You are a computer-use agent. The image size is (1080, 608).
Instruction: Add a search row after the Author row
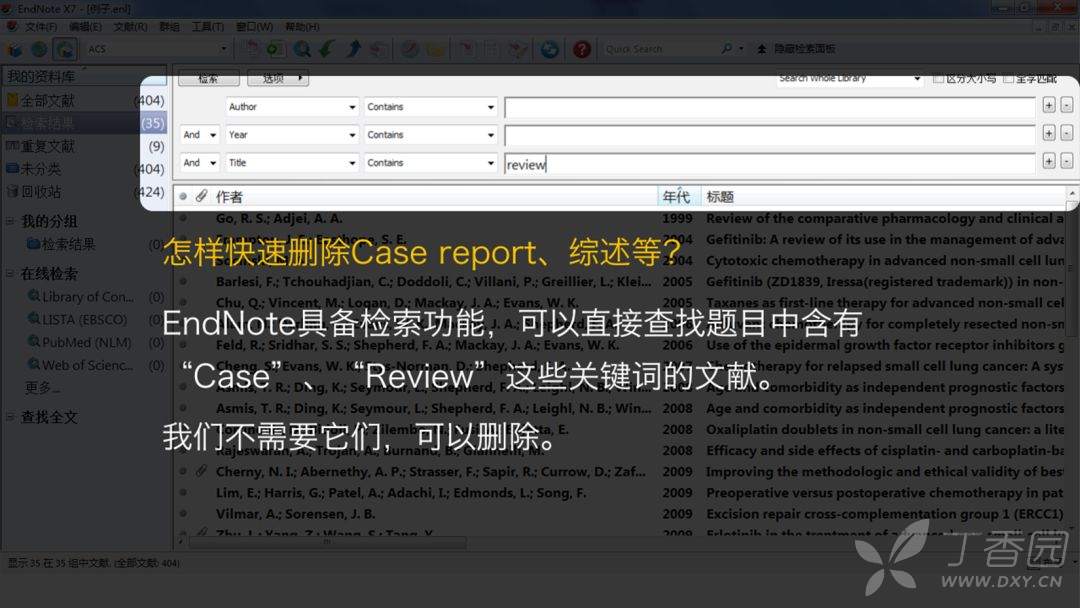pos(1048,105)
